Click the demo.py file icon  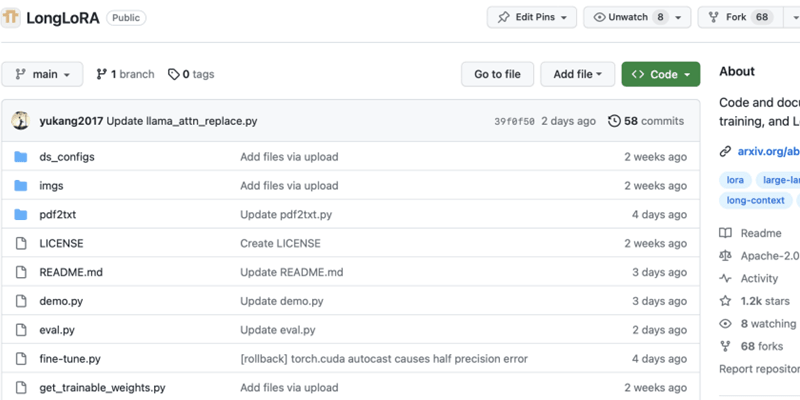point(20,301)
